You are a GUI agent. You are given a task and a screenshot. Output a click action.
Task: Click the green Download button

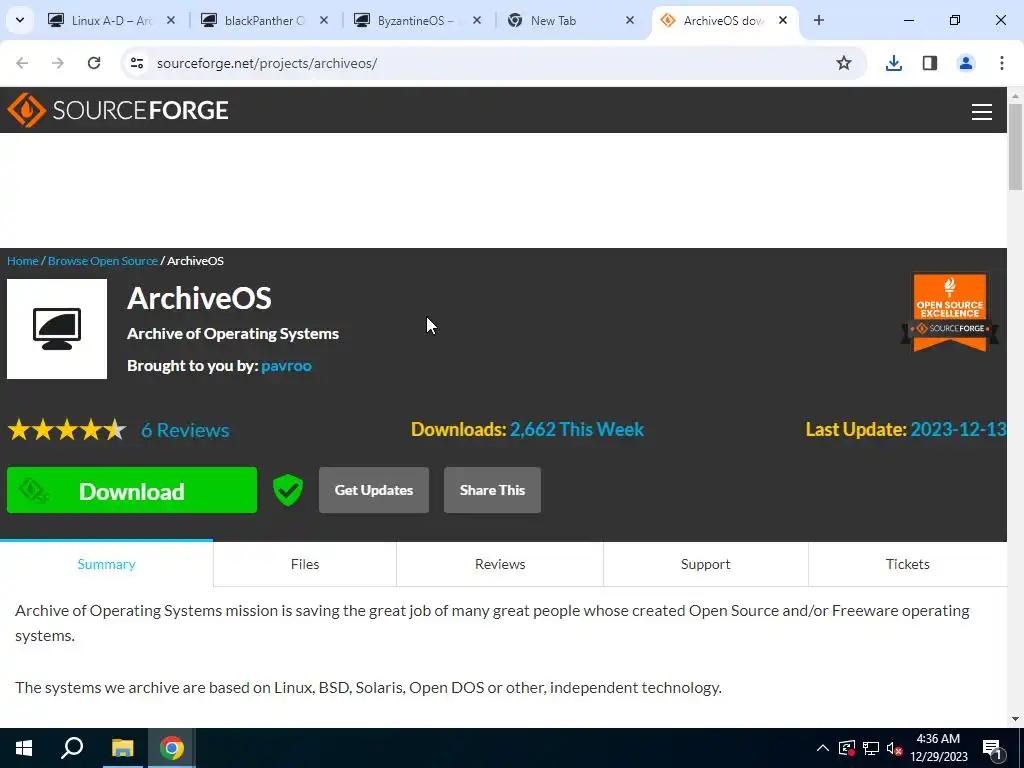[132, 490]
